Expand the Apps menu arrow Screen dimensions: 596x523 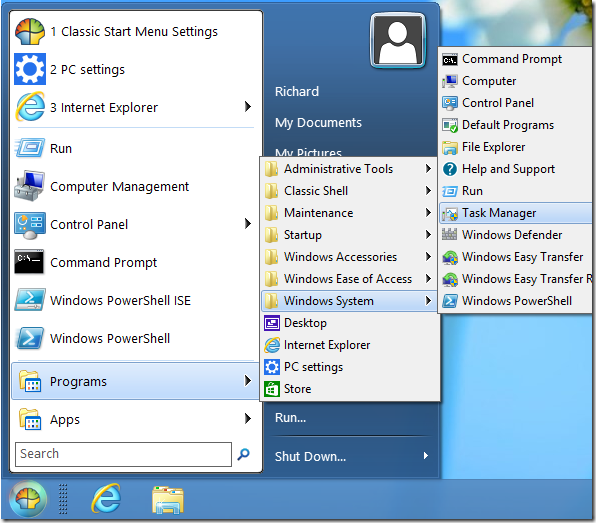click(248, 419)
